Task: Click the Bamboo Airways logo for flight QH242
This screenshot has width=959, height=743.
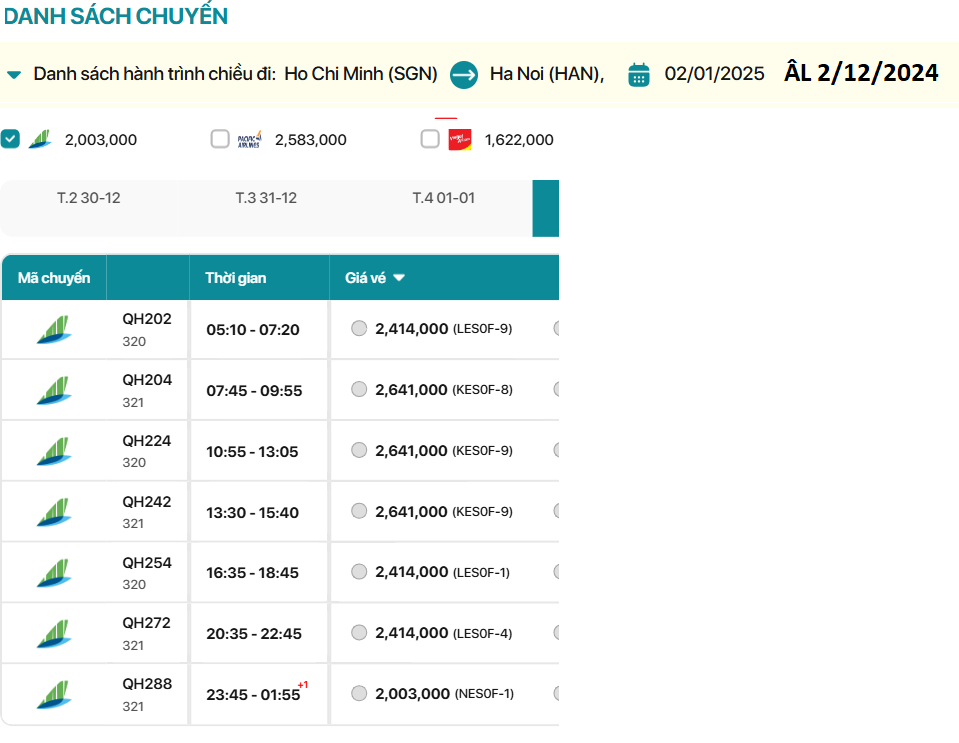Action: (x=54, y=512)
